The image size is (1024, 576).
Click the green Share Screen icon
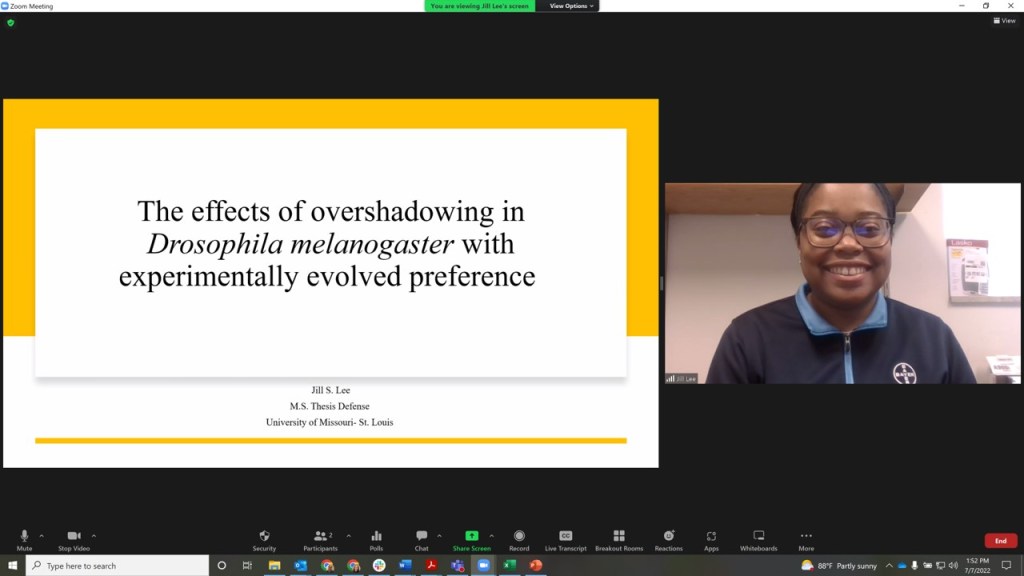472,536
